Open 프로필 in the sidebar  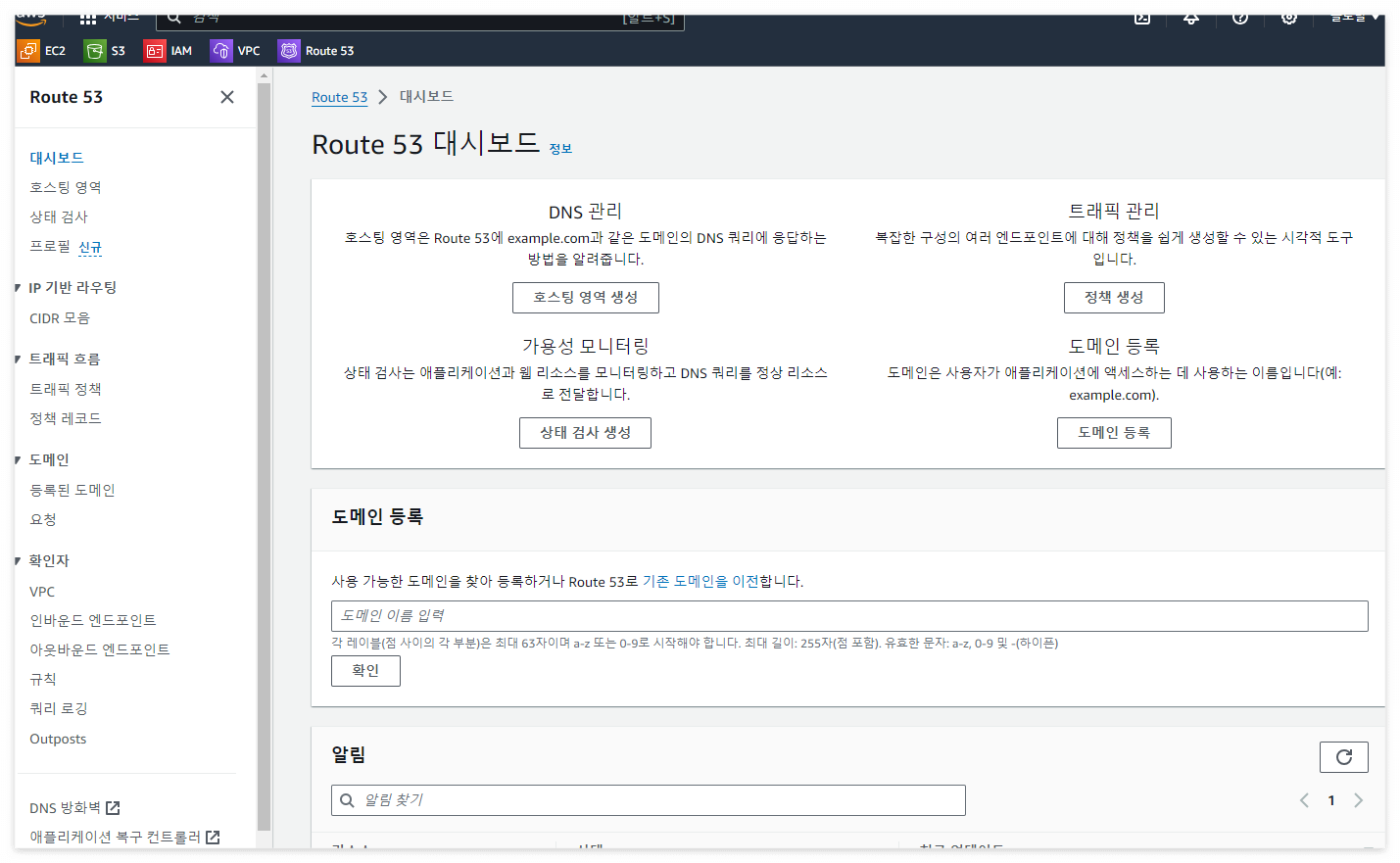pos(50,246)
